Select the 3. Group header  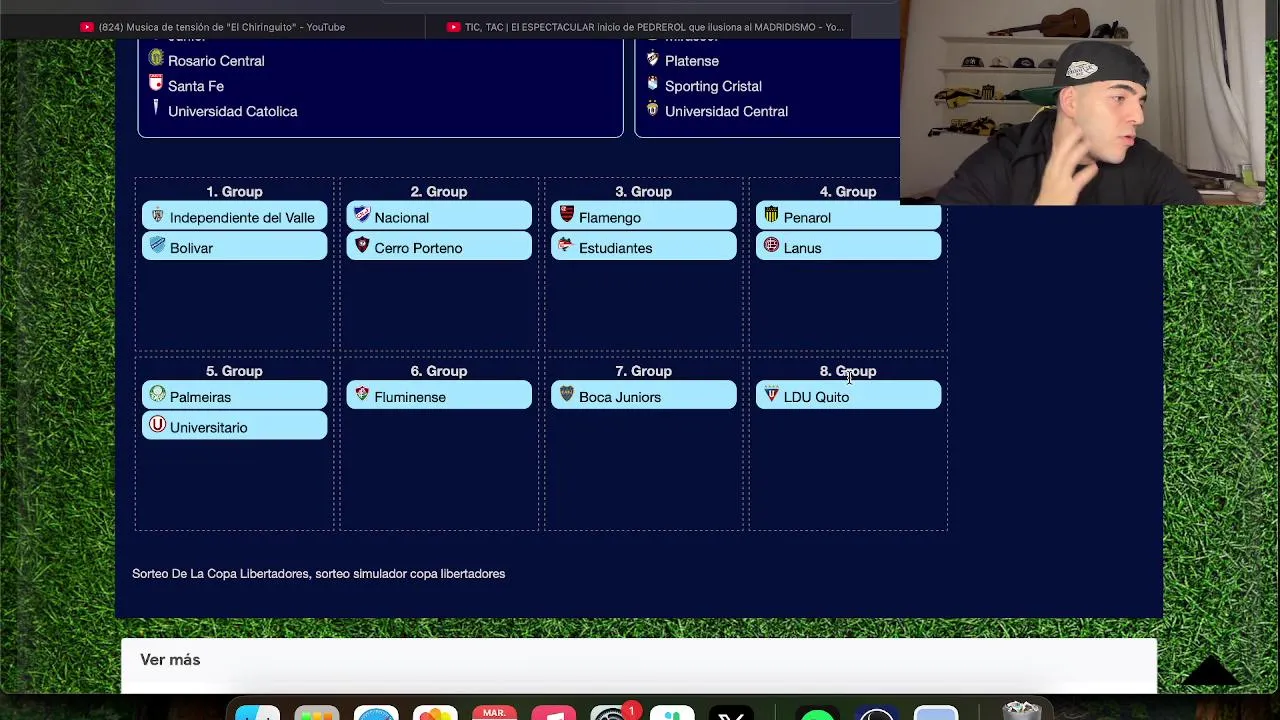coord(643,191)
